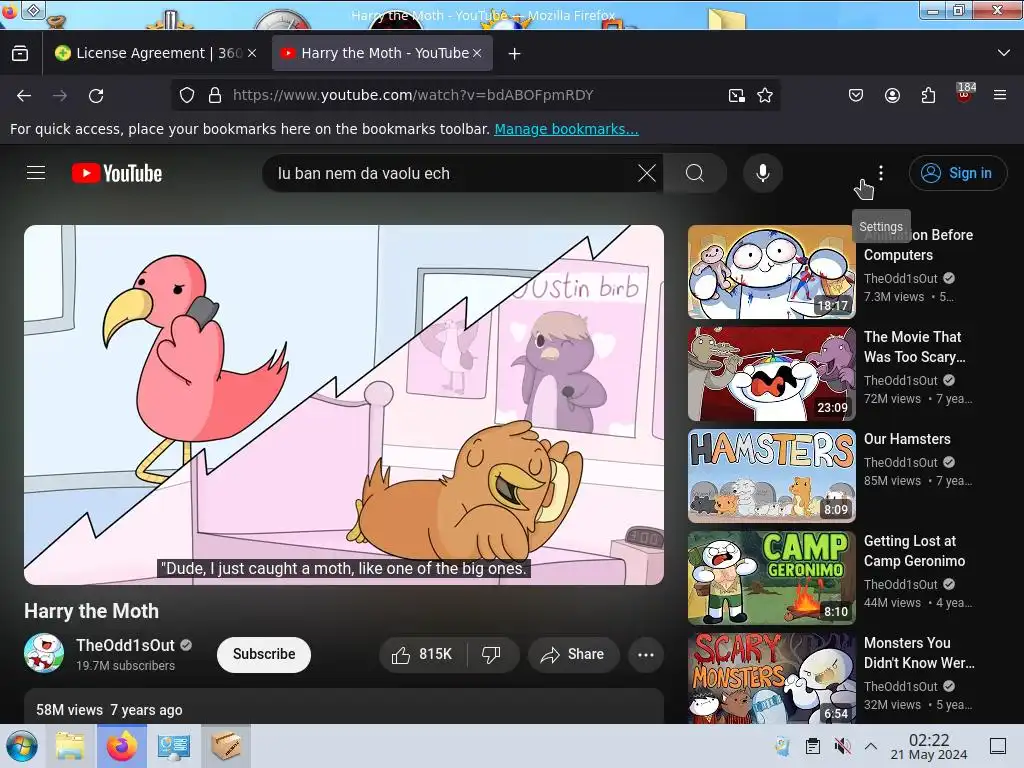Open File Explorer from taskbar
The width and height of the screenshot is (1024, 768).
(70, 746)
